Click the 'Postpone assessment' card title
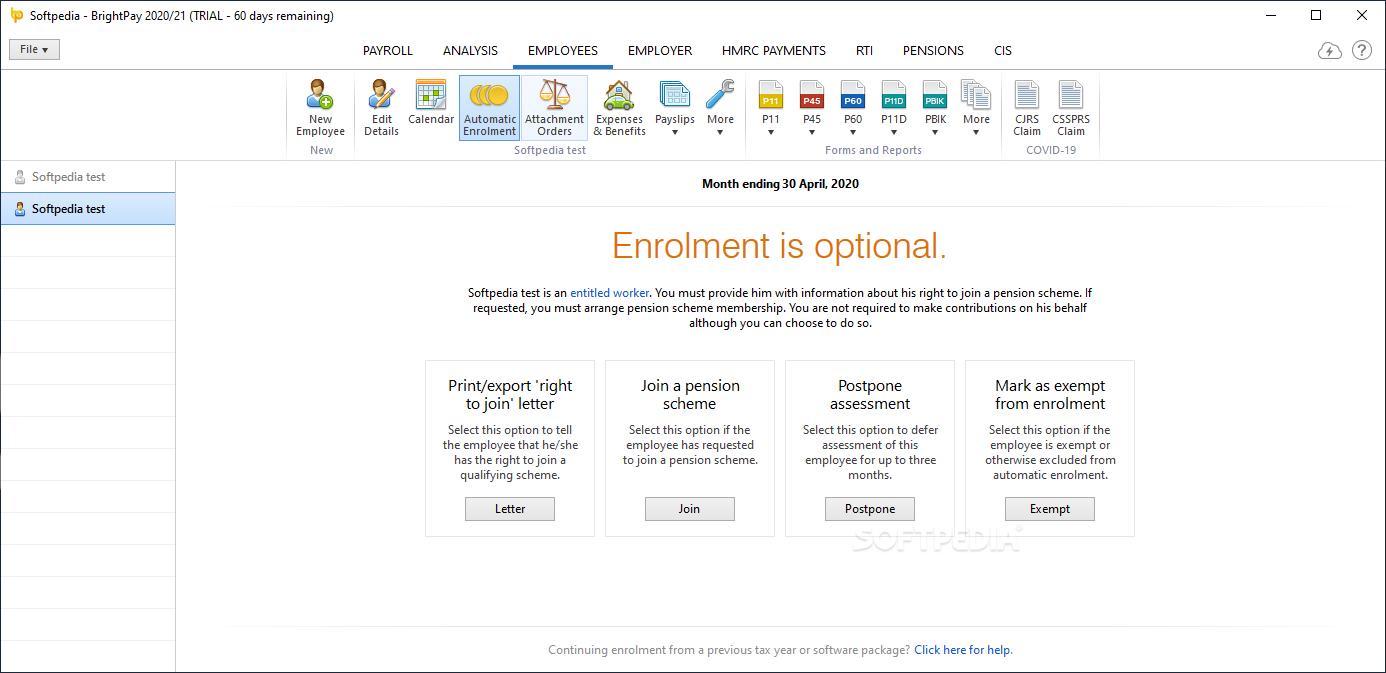 point(870,395)
